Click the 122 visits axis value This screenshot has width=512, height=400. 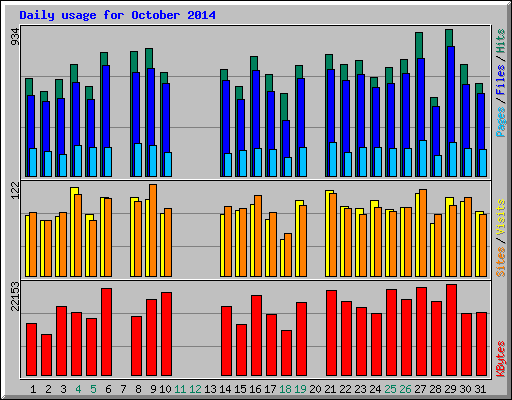pyautogui.click(x=15, y=191)
